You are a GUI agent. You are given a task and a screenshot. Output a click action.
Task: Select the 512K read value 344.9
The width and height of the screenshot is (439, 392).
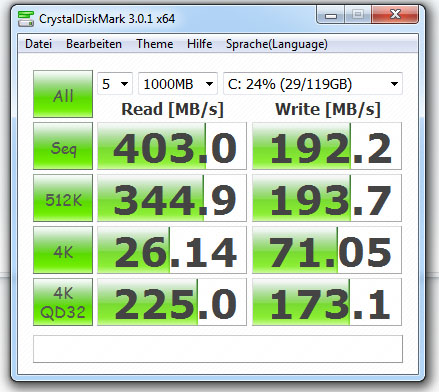172,198
